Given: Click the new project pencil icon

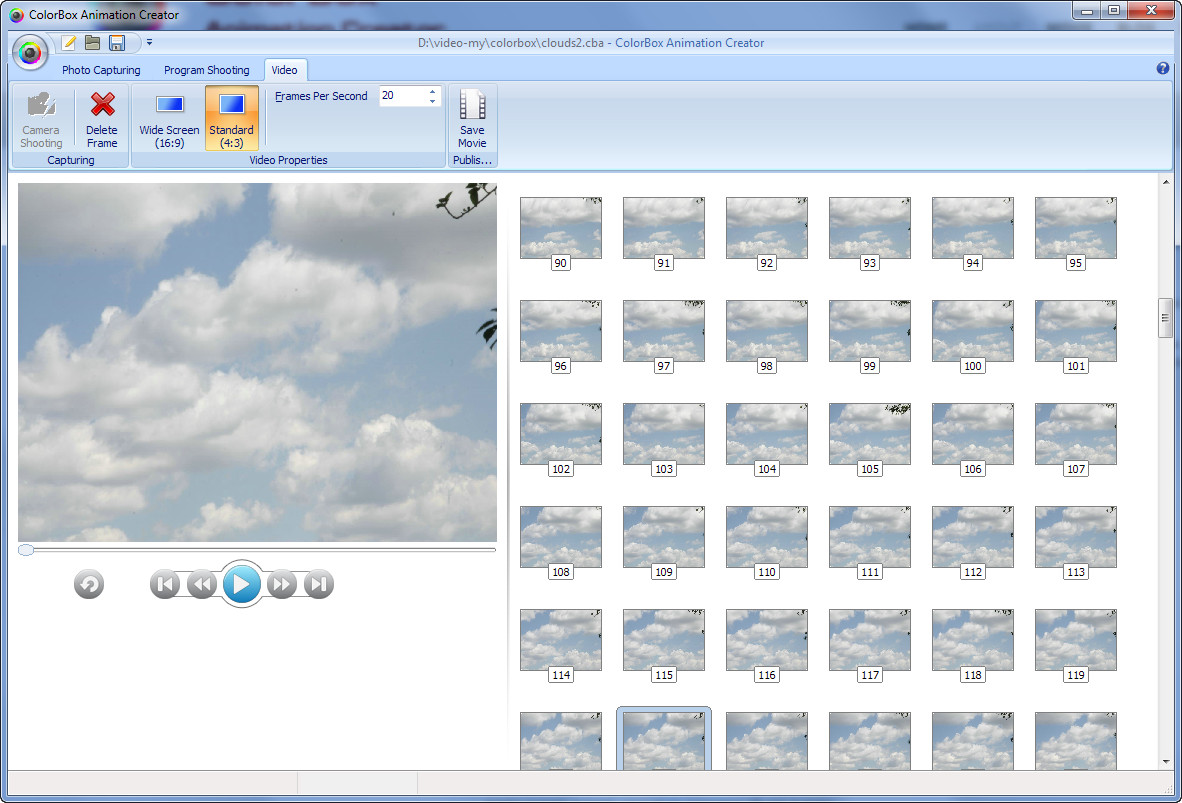Looking at the screenshot, I should coord(69,43).
